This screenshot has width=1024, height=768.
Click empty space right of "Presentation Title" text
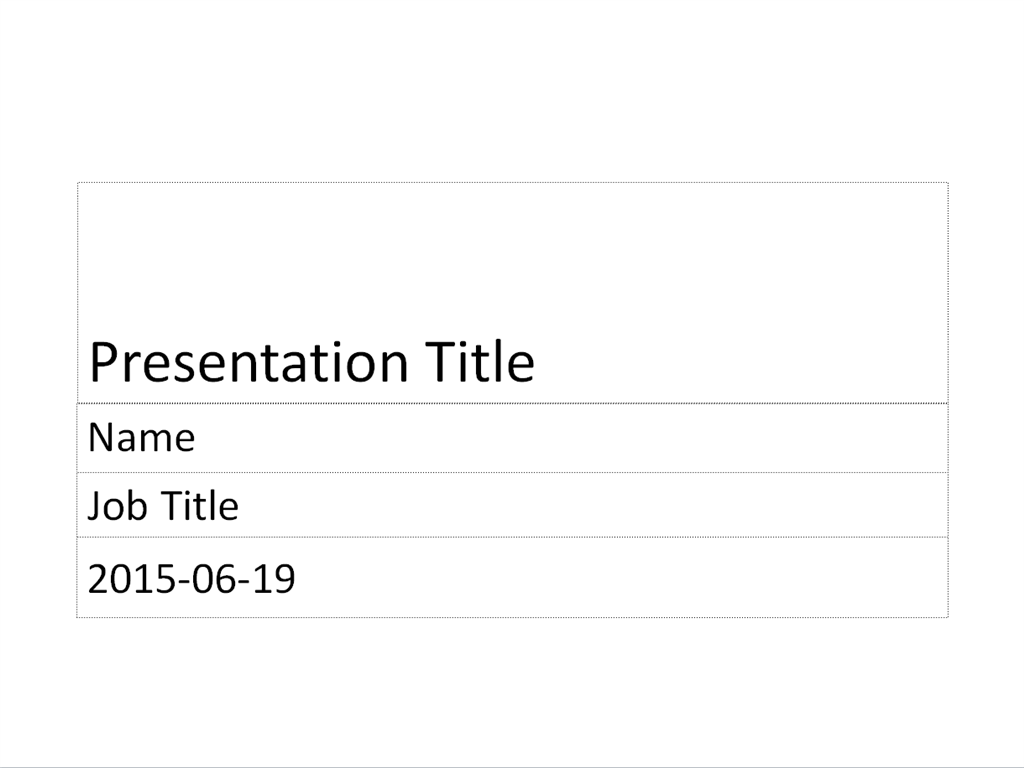coord(740,362)
